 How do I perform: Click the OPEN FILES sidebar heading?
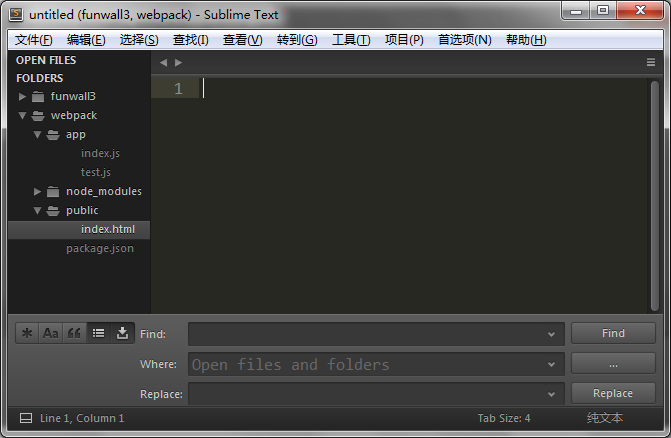click(46, 60)
